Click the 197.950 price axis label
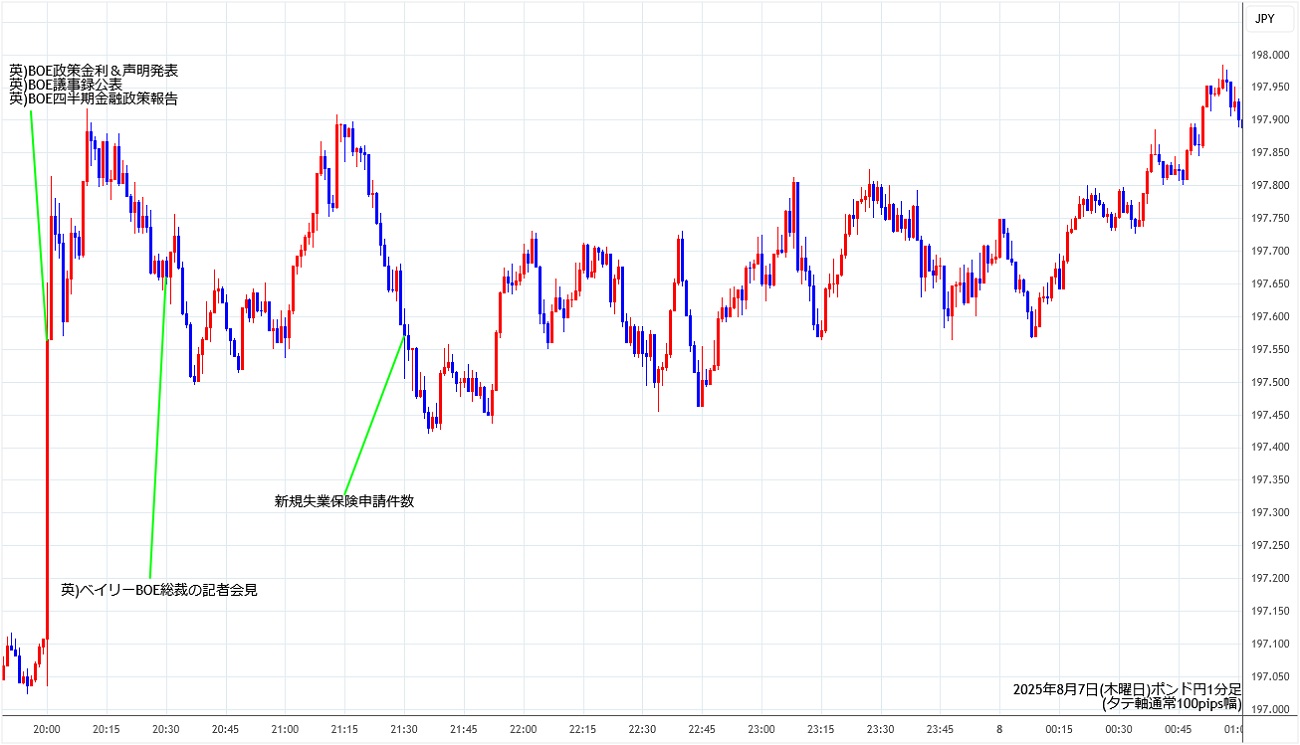This screenshot has height=745, width=1300. [x=1269, y=87]
